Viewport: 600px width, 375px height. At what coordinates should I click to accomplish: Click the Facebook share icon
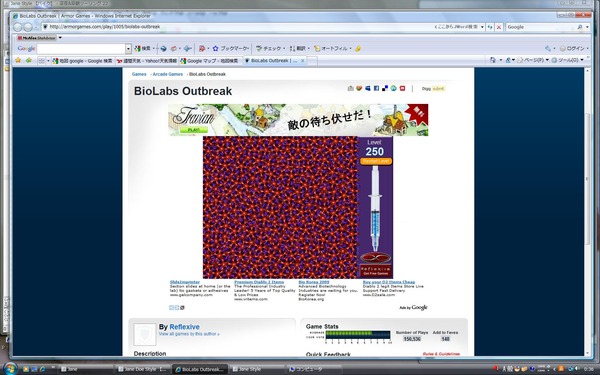(x=377, y=88)
